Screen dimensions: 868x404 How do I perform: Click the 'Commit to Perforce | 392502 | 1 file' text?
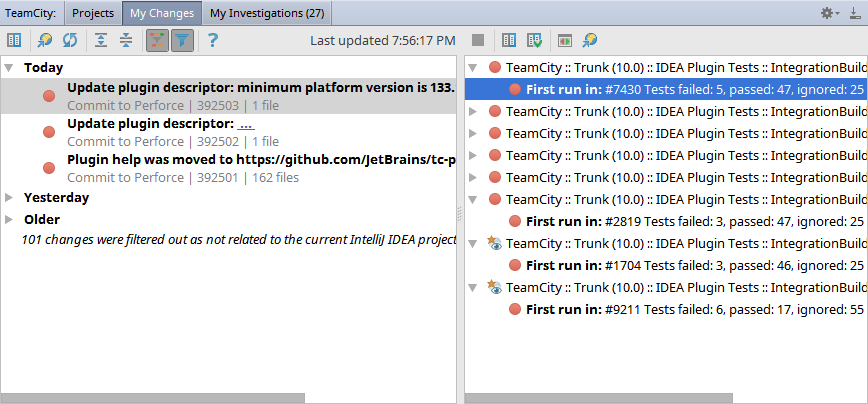coord(173,142)
